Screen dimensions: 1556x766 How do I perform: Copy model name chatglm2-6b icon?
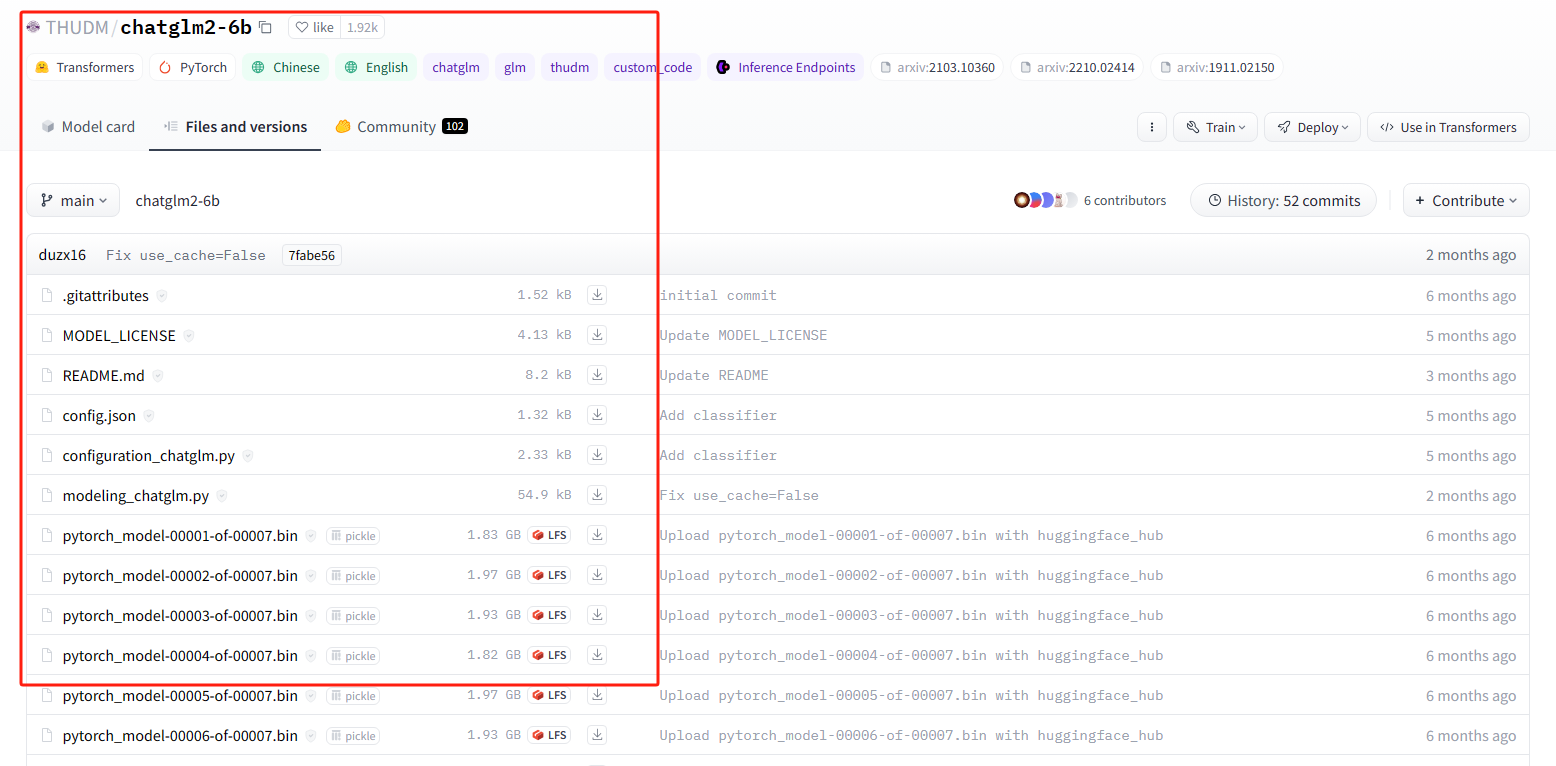pos(265,28)
